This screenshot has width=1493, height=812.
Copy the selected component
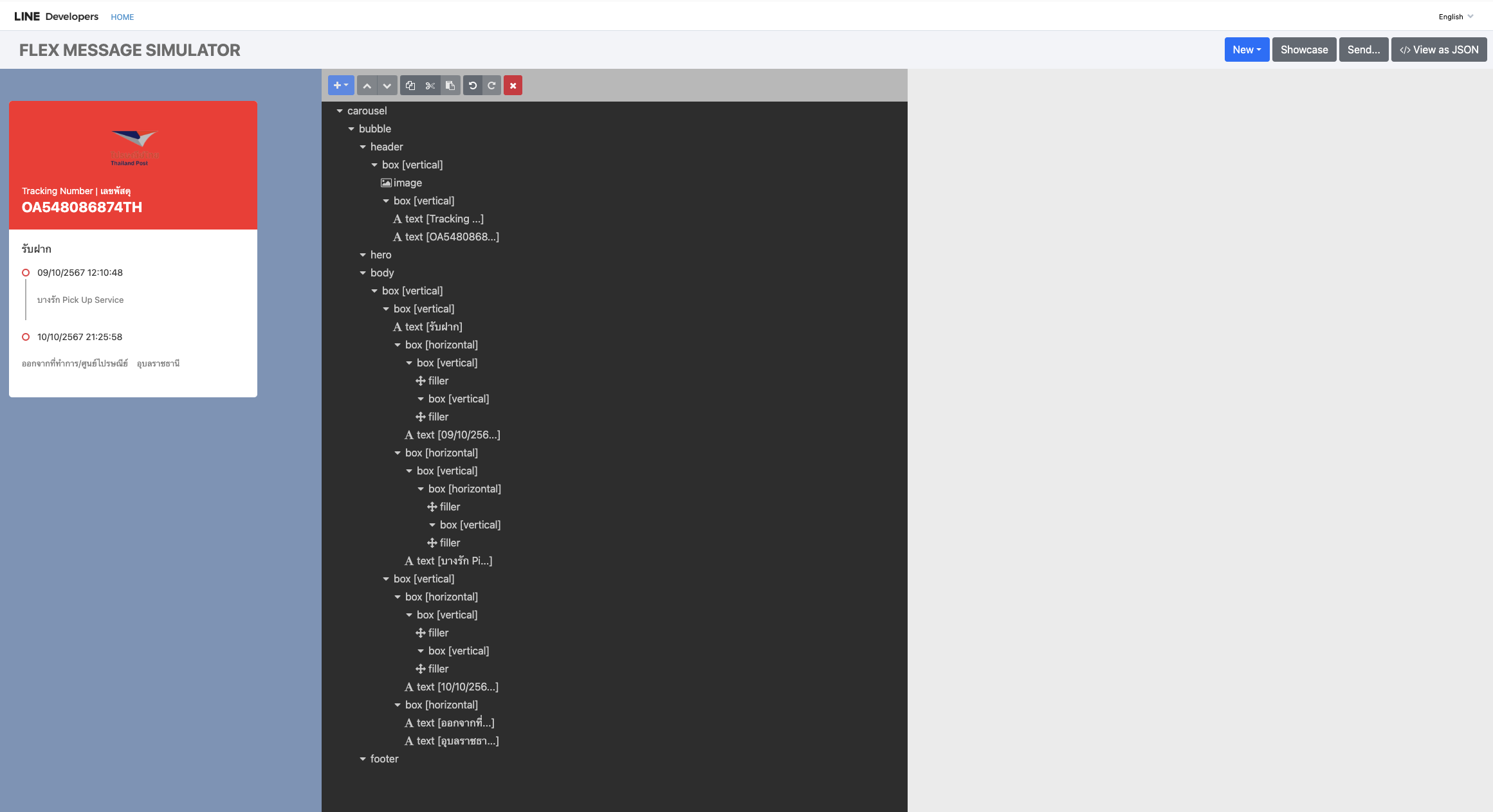410,86
